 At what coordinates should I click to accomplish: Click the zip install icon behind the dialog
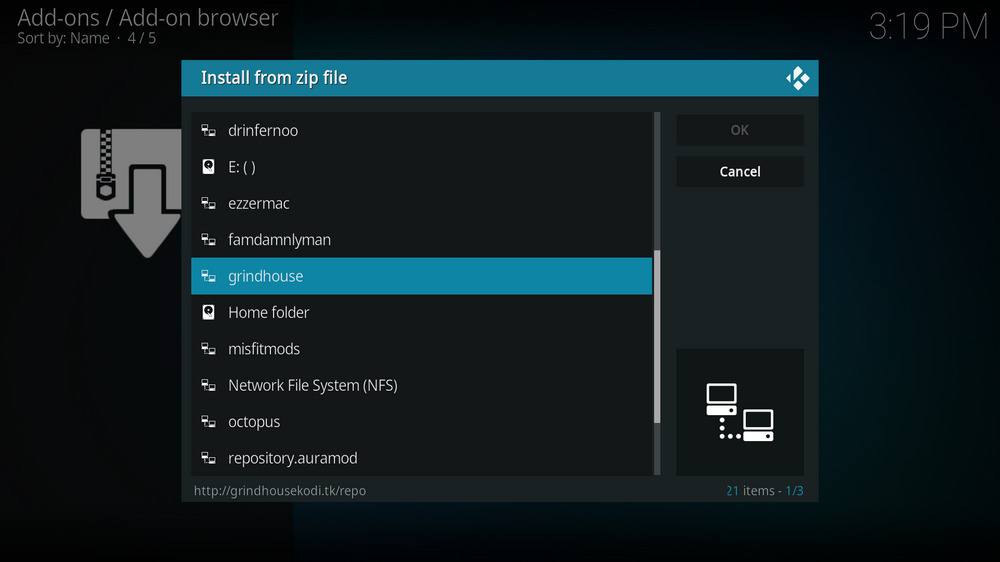(131, 193)
